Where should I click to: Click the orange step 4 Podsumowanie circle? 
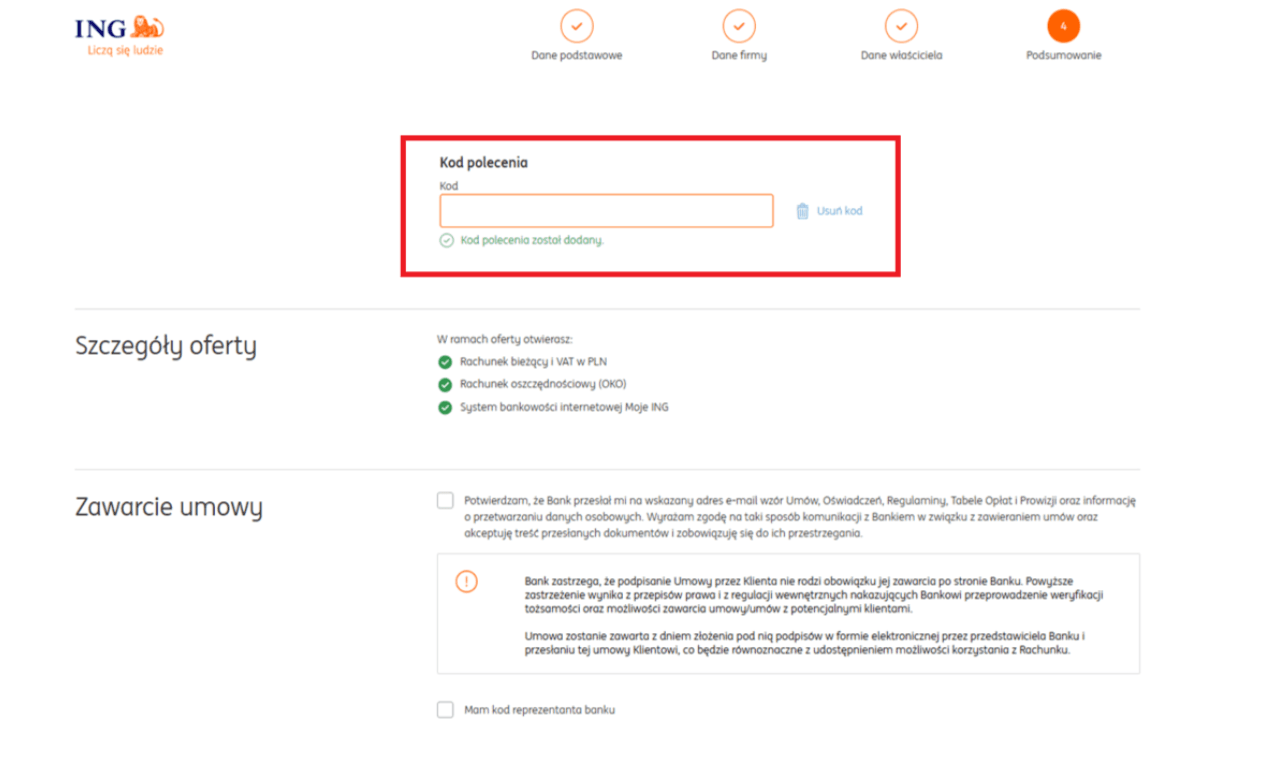(x=1063, y=25)
